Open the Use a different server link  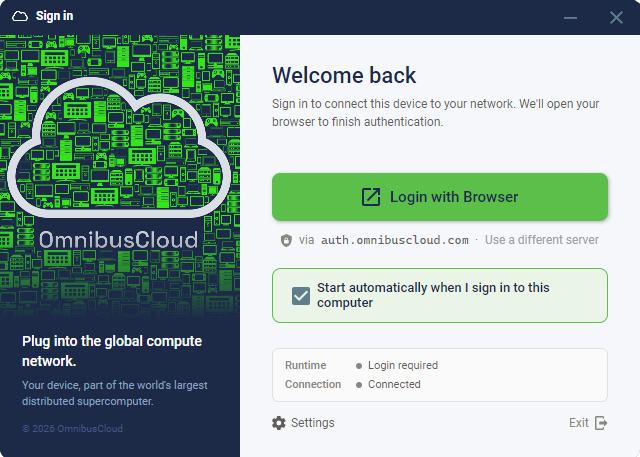[542, 240]
